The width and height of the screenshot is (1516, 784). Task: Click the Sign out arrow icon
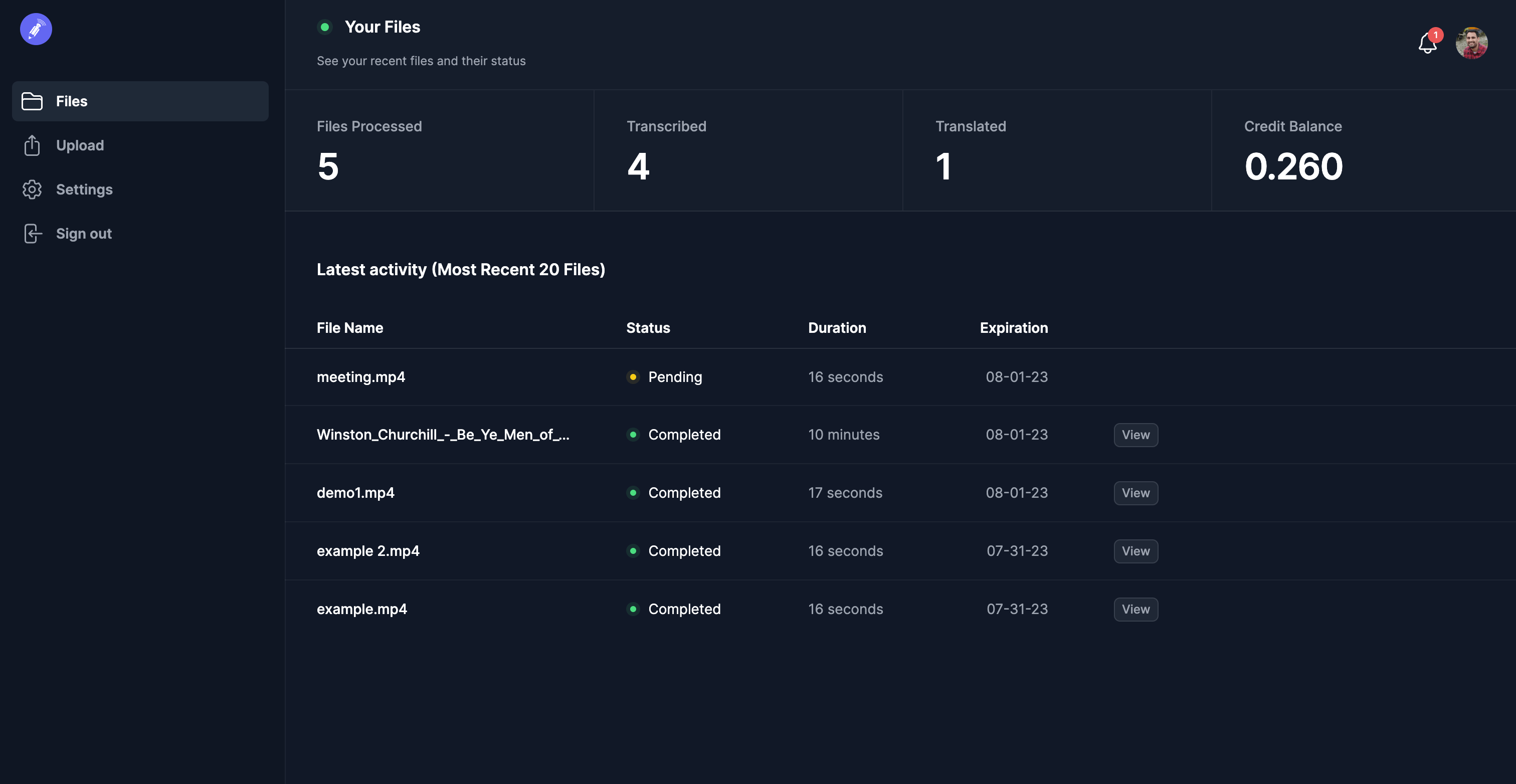tap(32, 234)
